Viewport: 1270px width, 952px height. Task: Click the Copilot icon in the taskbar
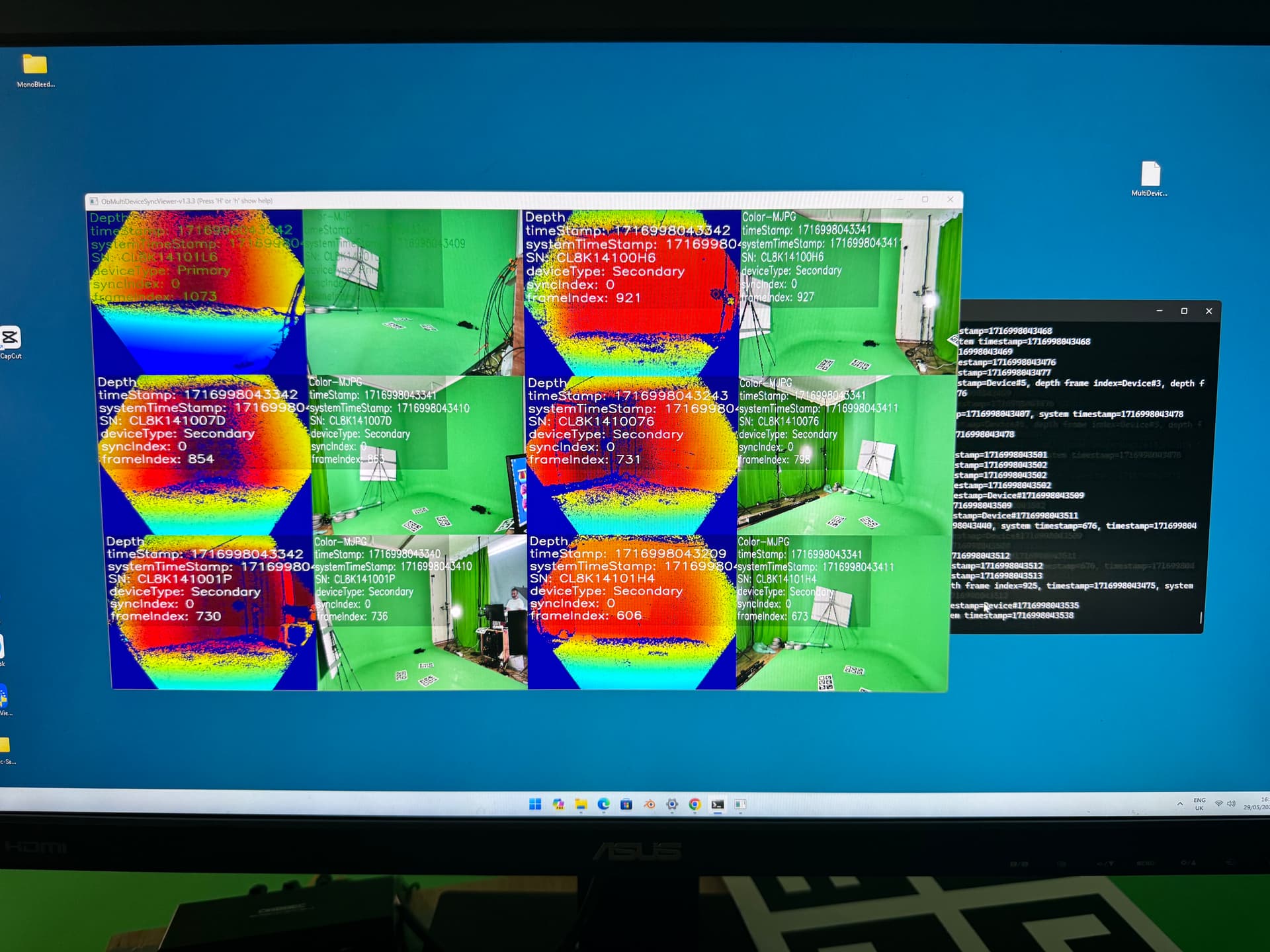coord(558,804)
